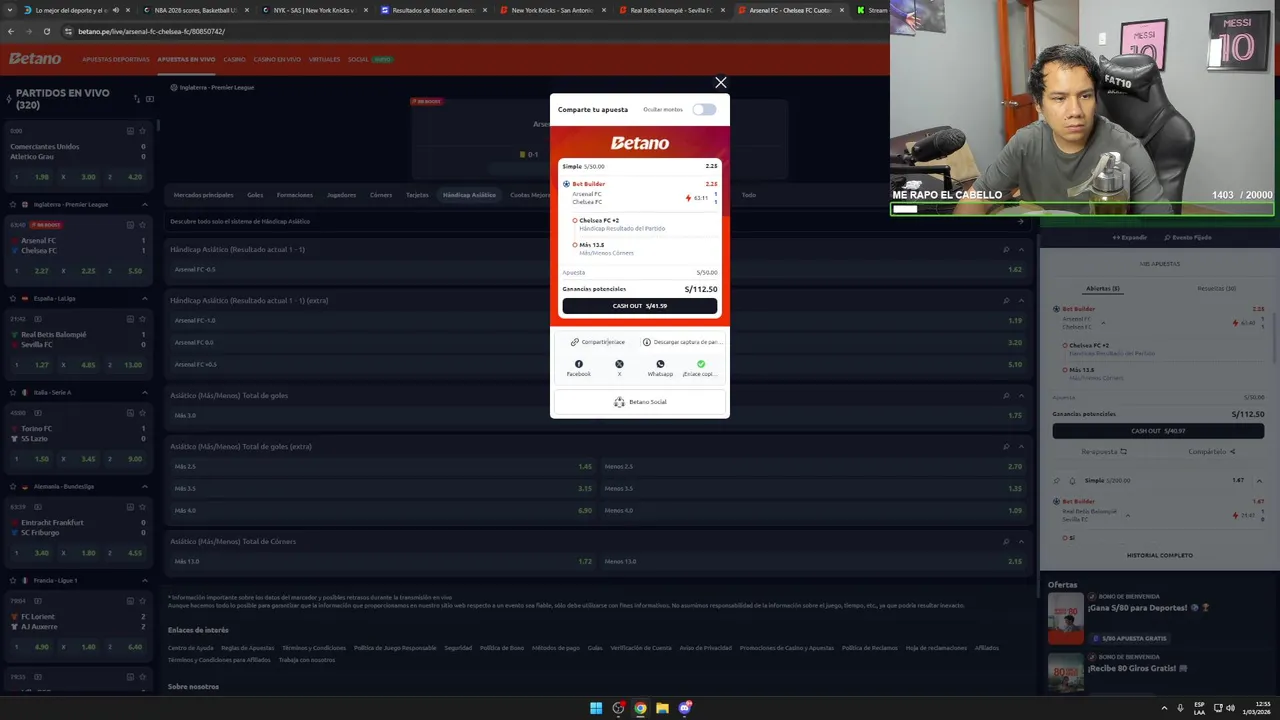Open the Windows Start menu
Image resolution: width=1280 pixels, height=720 pixels.
(x=596, y=708)
